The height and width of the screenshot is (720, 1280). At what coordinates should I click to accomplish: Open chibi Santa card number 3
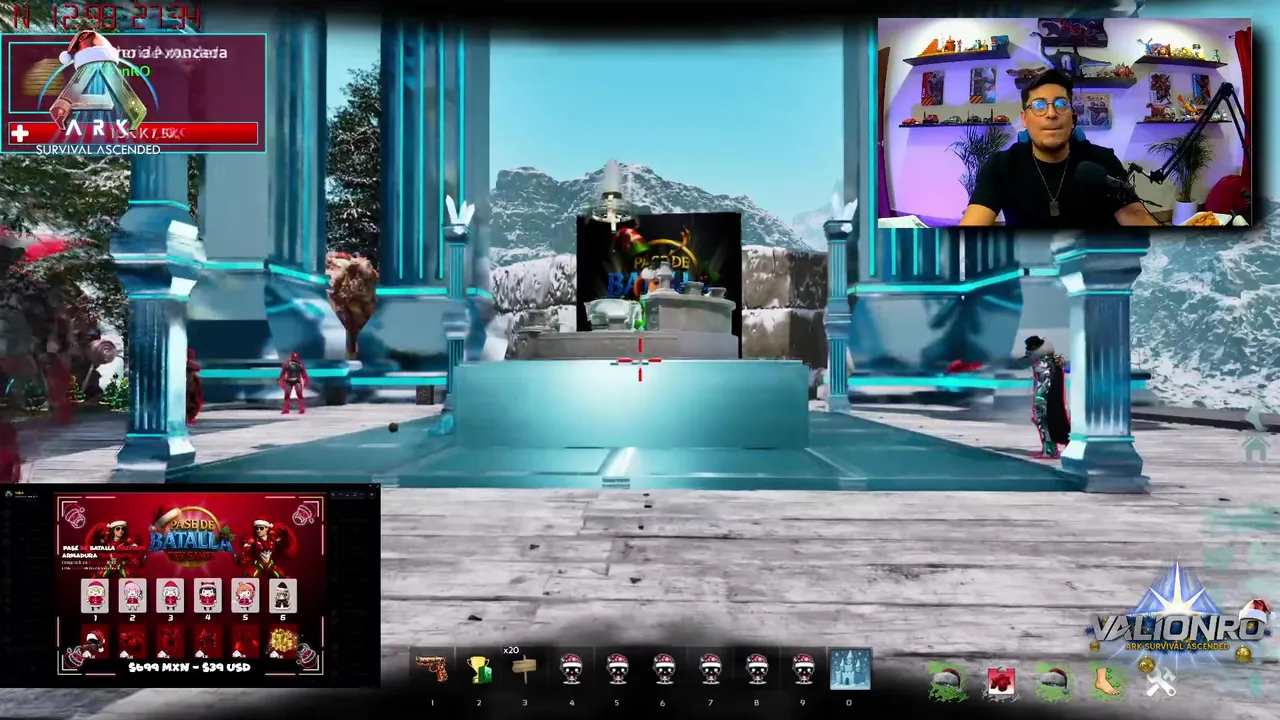[x=170, y=596]
